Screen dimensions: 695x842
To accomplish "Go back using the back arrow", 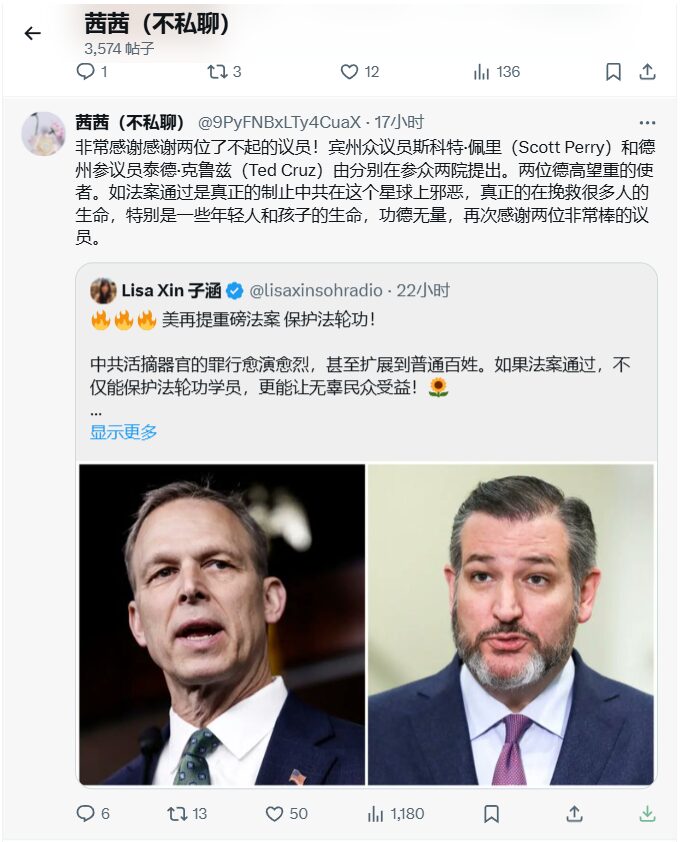I will coord(33,34).
